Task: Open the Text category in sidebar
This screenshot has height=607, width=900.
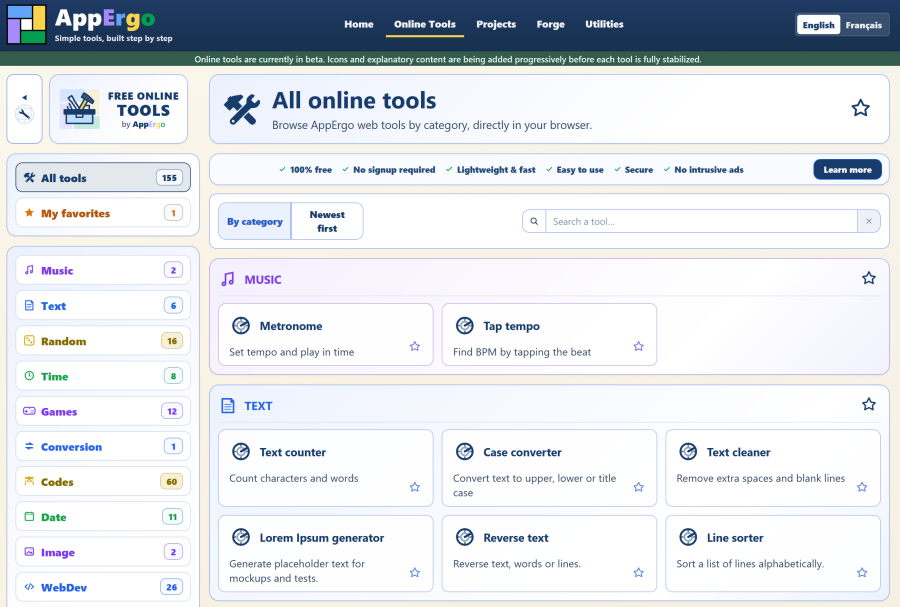Action: [x=103, y=305]
